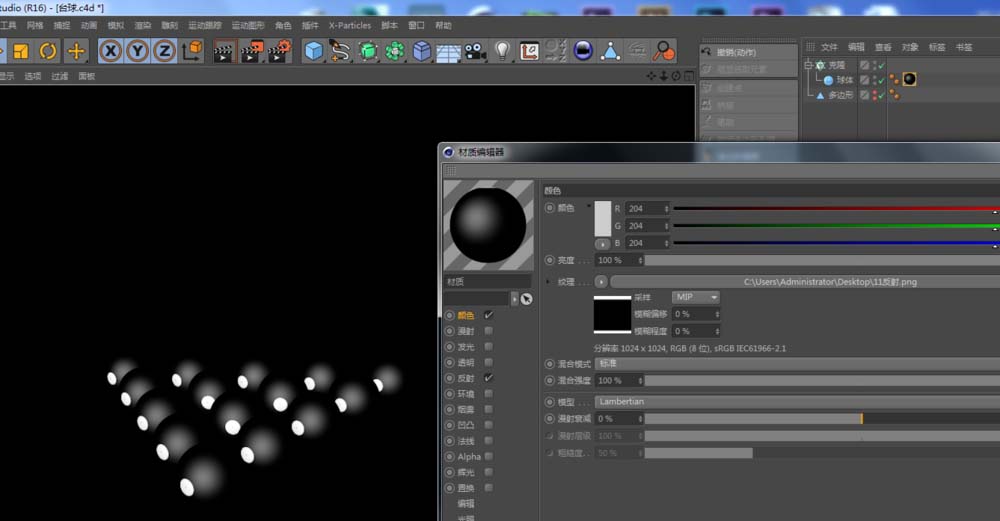Open the MIP sampling dropdown
The image size is (1000, 521).
pos(696,298)
